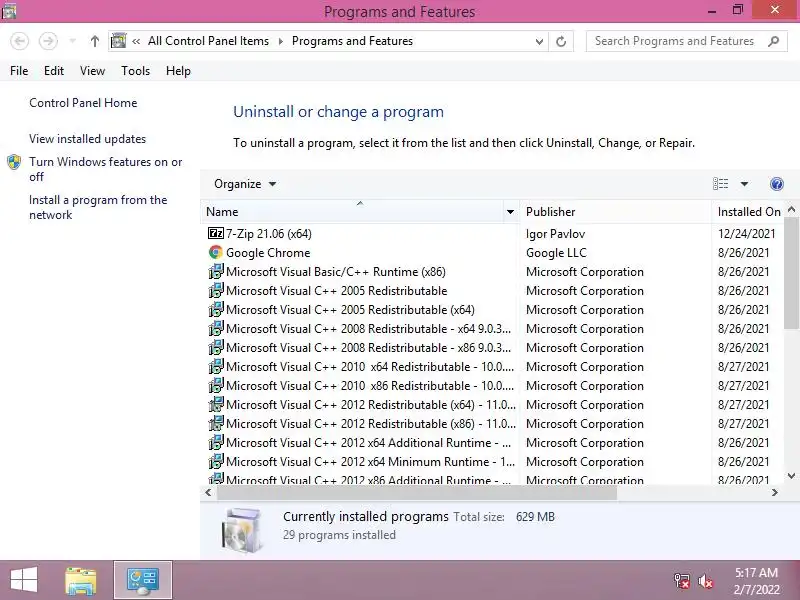
Task: Open View installed updates link
Action: pyautogui.click(x=87, y=139)
